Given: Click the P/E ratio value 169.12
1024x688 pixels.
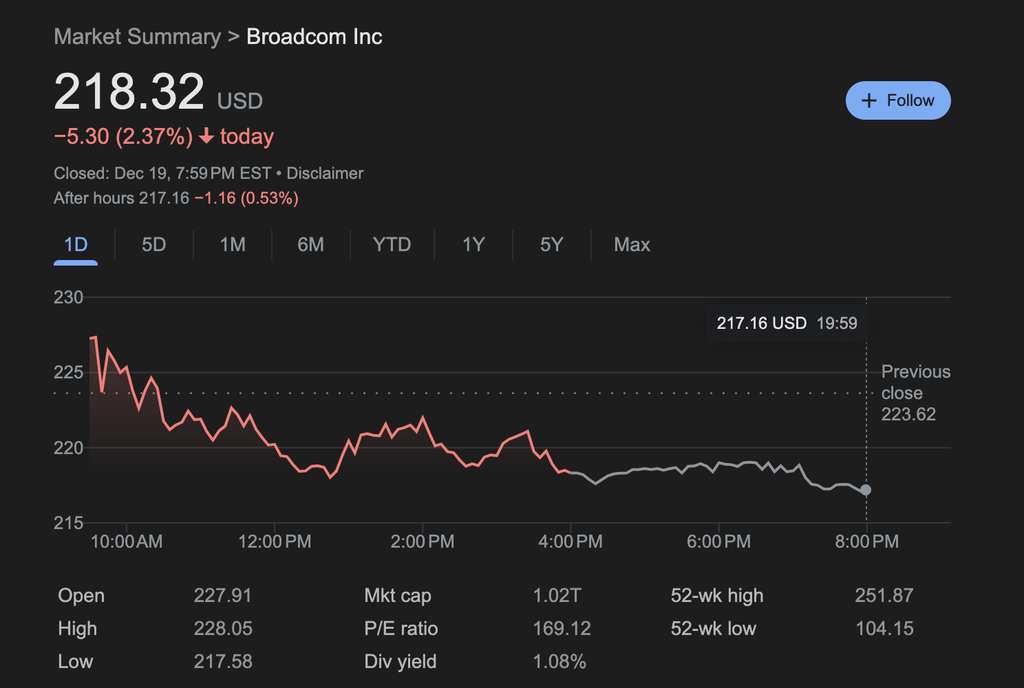Looking at the screenshot, I should (x=562, y=629).
